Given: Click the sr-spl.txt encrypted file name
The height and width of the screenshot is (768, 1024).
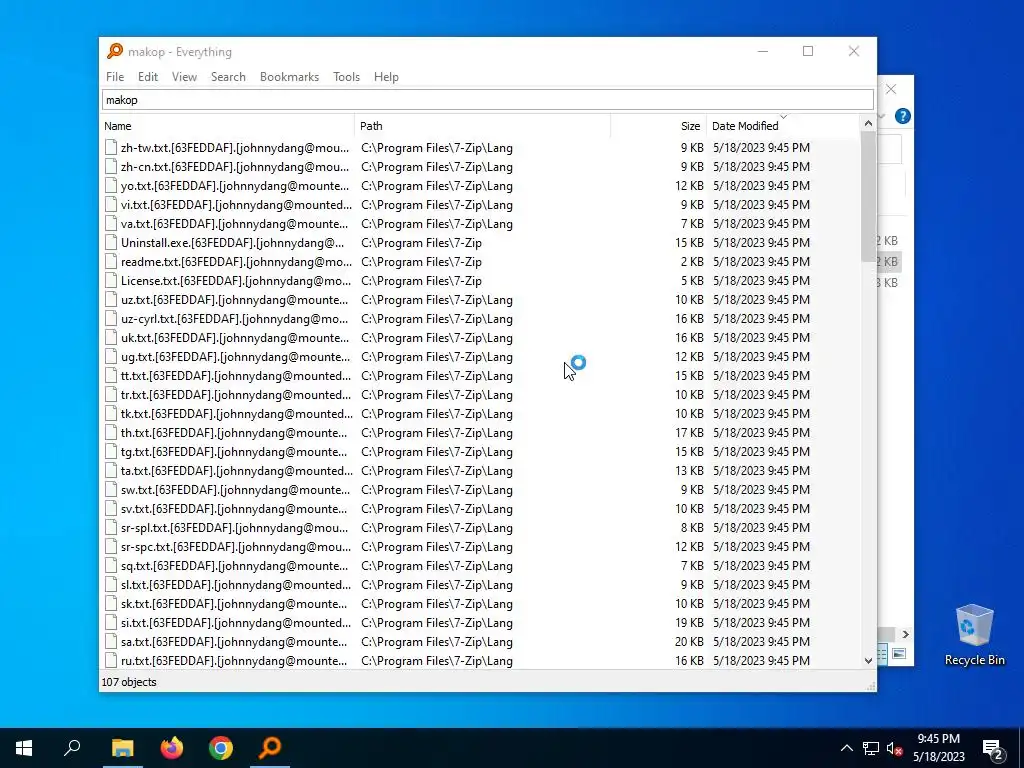Looking at the screenshot, I should pos(234,528).
